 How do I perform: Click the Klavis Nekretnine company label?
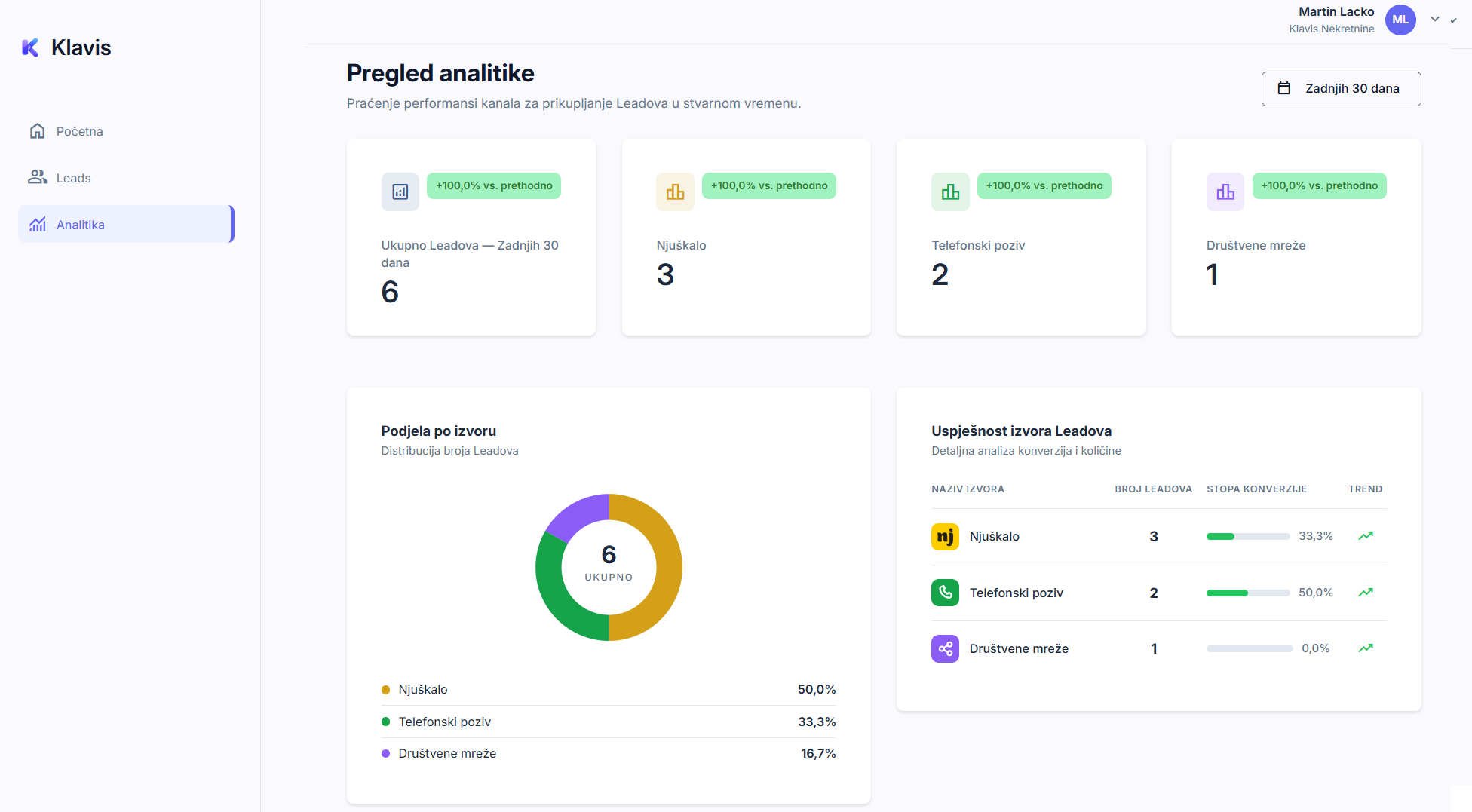click(x=1332, y=29)
